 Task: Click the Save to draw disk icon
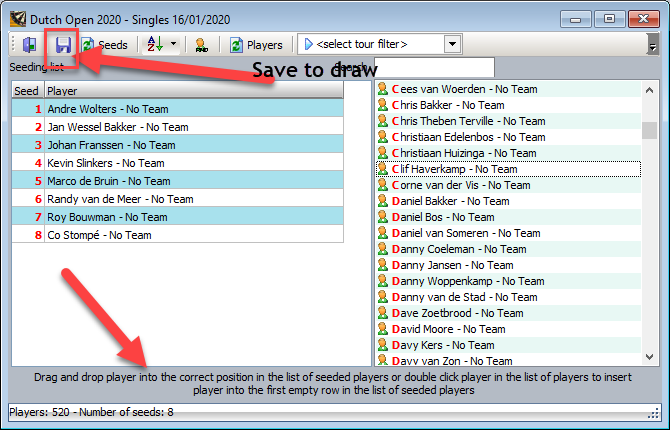point(63,45)
